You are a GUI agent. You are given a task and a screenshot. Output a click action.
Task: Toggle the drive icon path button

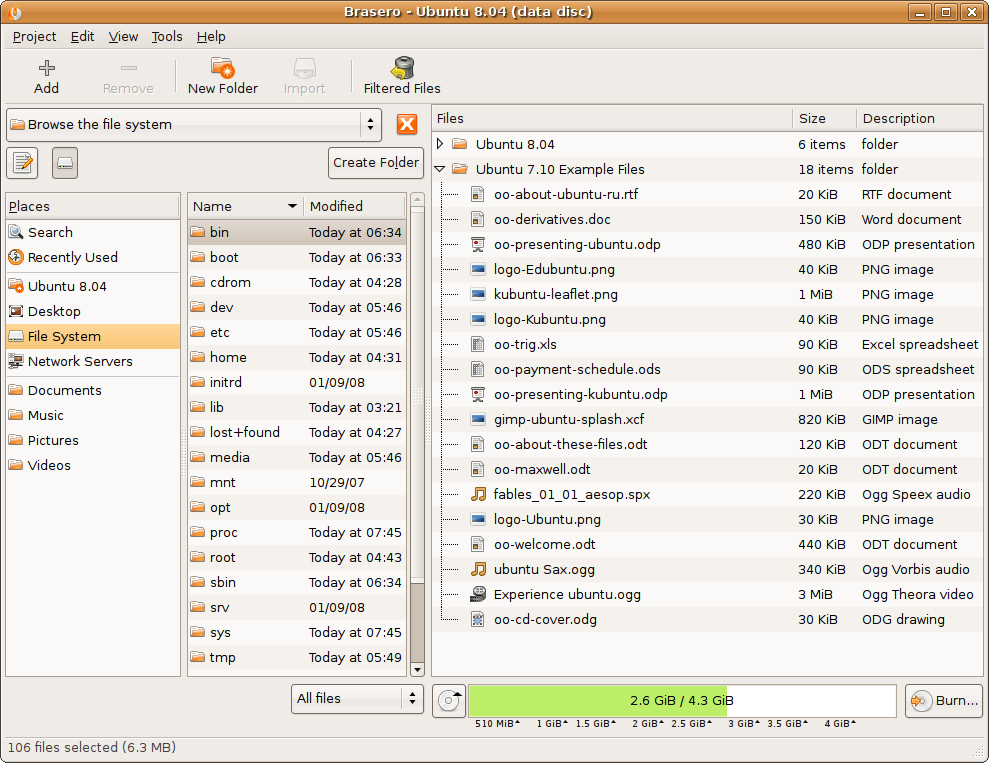(x=65, y=162)
